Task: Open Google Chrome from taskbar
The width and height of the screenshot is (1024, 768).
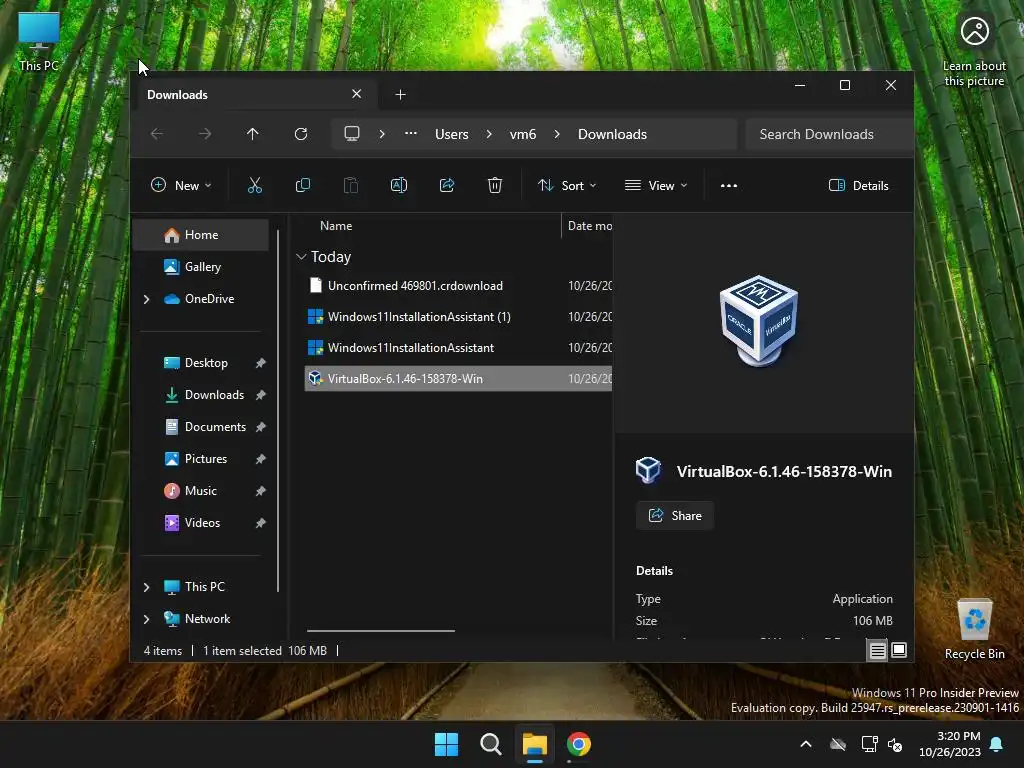Action: coord(579,744)
